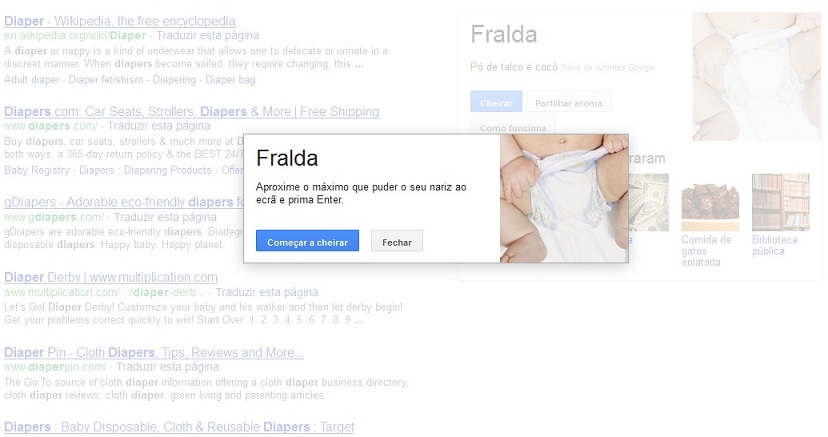This screenshot has height=437, width=828.
Task: Click the baby diaper image in dialog
Action: (x=564, y=198)
